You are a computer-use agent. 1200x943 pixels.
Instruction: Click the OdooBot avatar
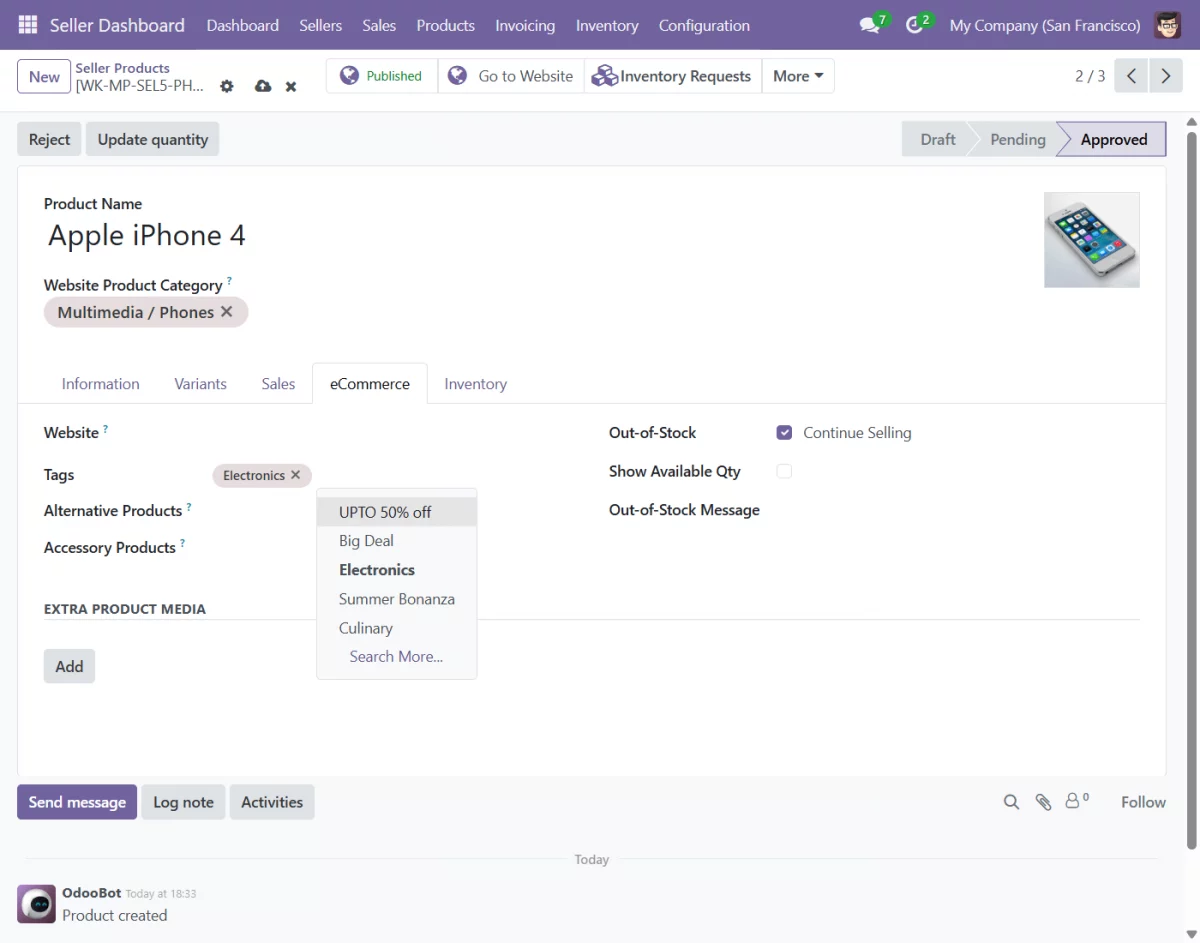click(x=37, y=903)
